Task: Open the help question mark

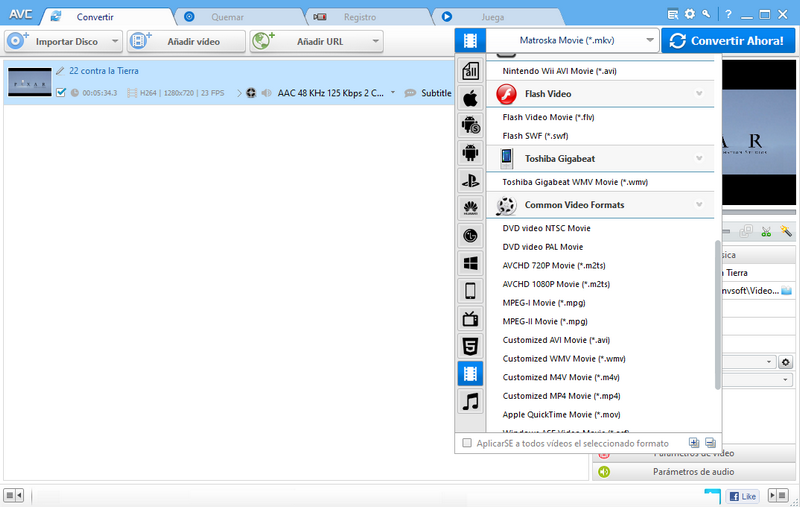Action: [729, 14]
